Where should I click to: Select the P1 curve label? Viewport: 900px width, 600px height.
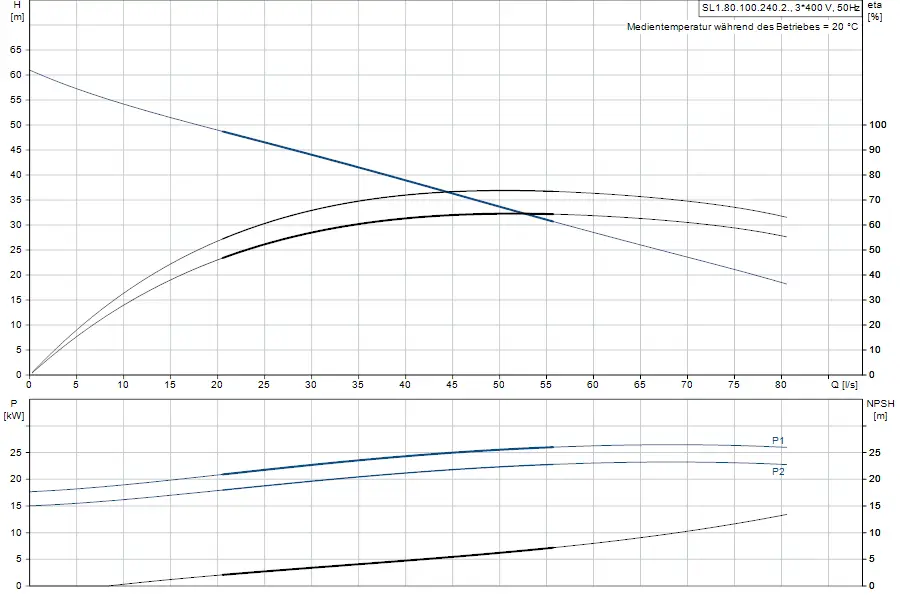pyautogui.click(x=778, y=440)
